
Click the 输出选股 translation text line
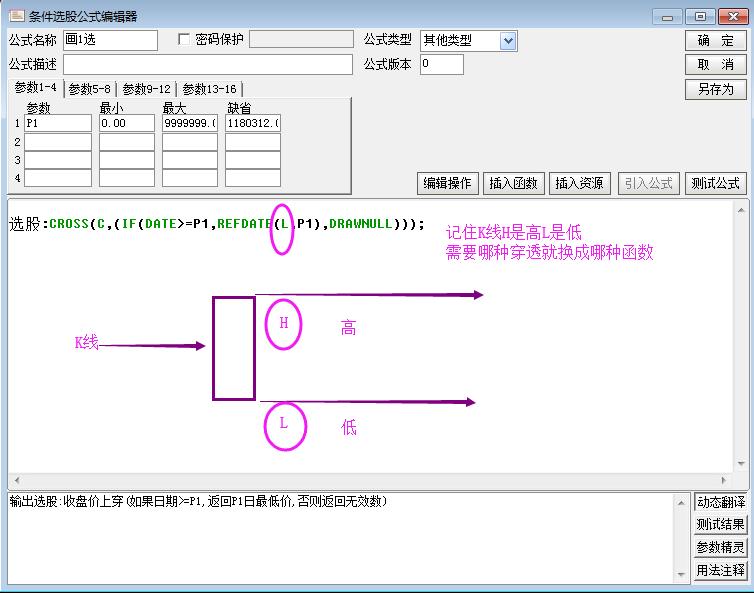[x=198, y=502]
